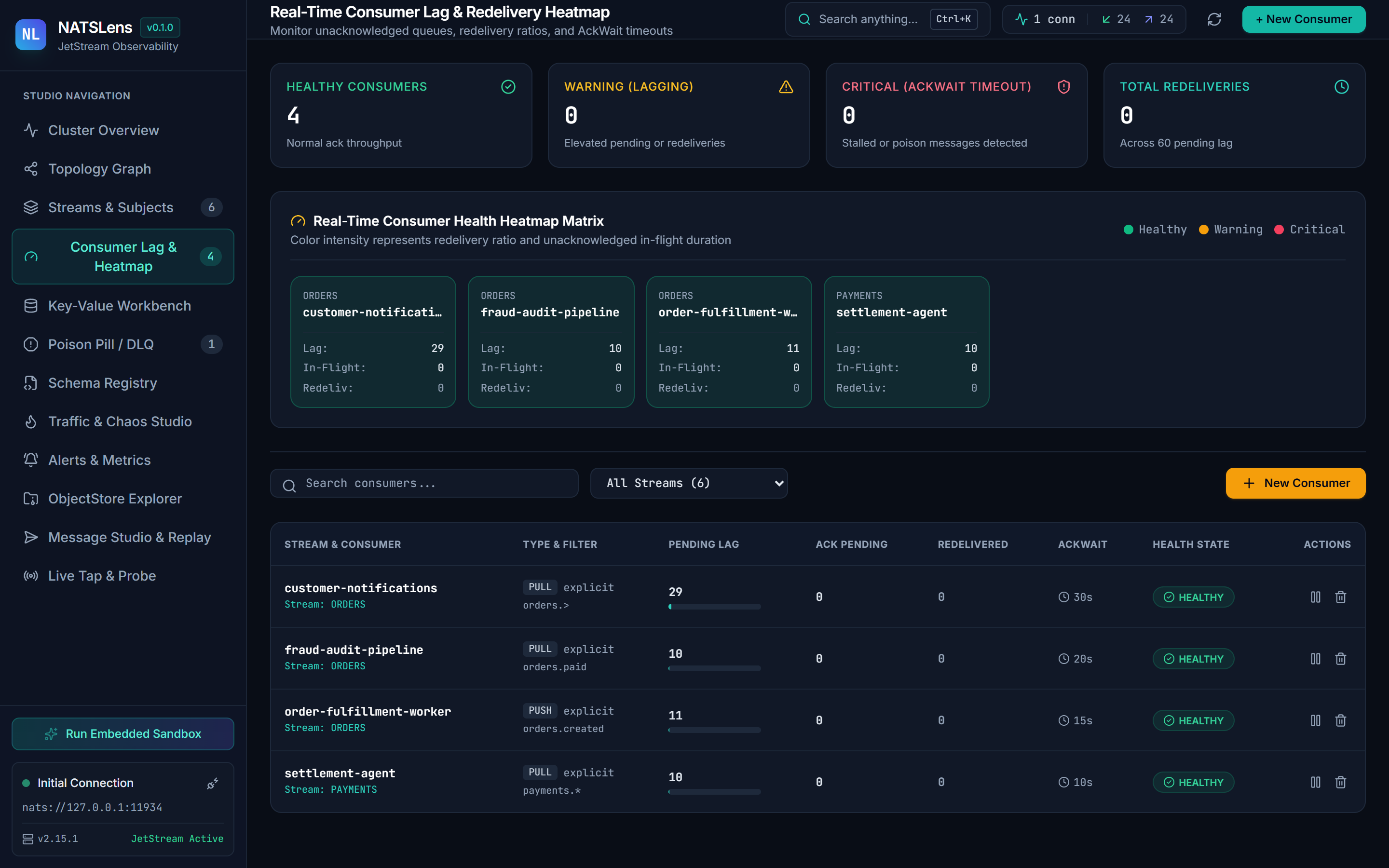This screenshot has height=868, width=1389.
Task: Click the disconnect plug icon beside Initial Connection
Action: coord(212,784)
